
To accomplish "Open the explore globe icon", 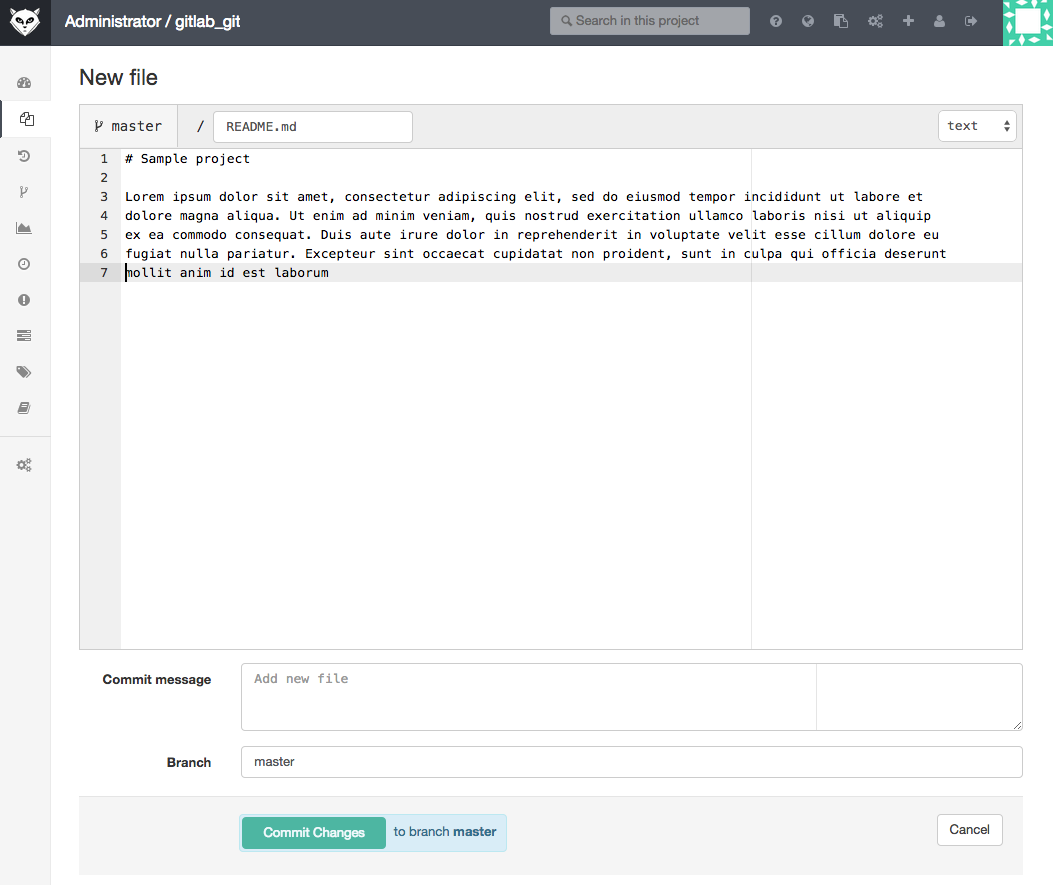I will (x=808, y=21).
